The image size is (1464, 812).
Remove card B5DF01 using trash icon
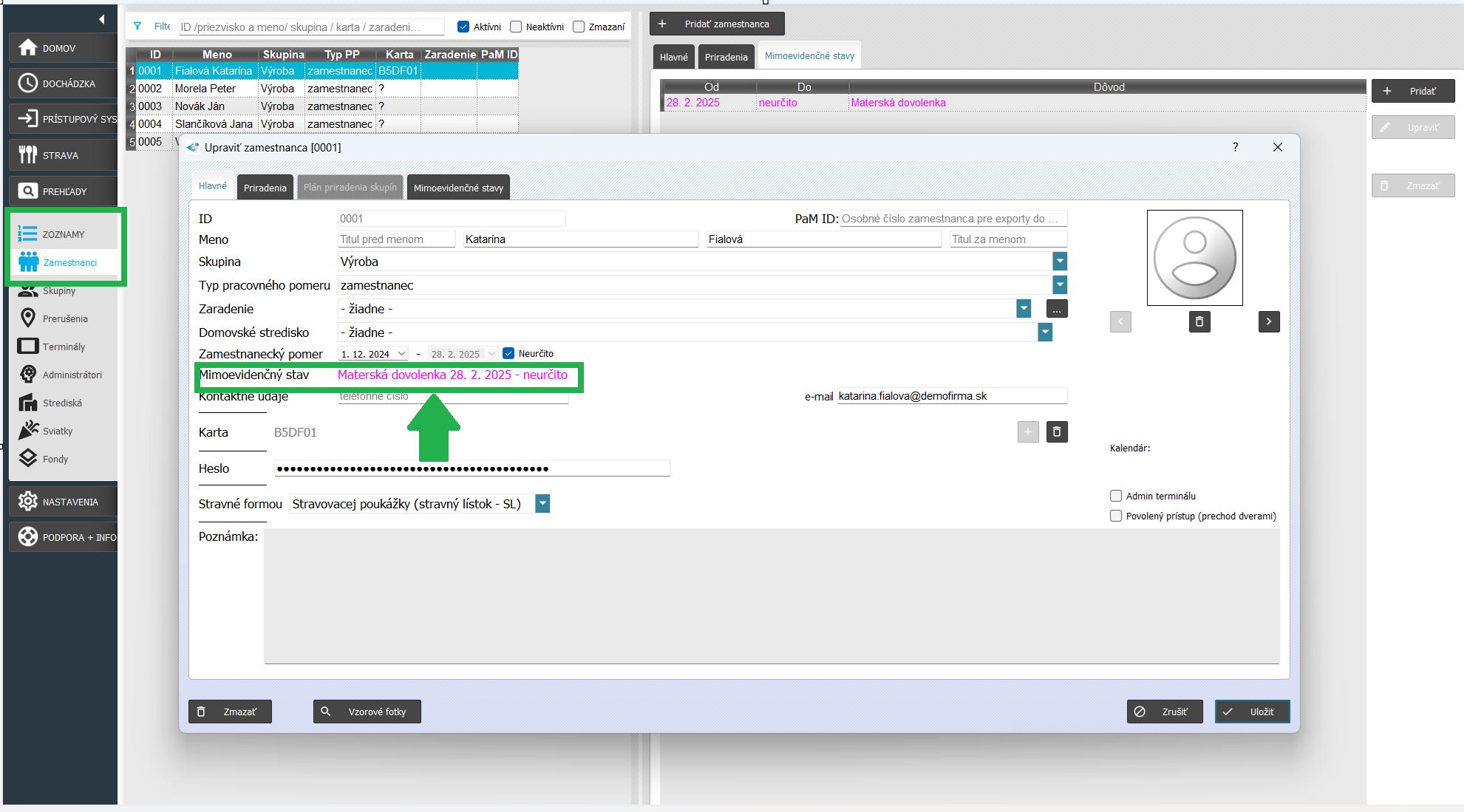pyautogui.click(x=1056, y=432)
